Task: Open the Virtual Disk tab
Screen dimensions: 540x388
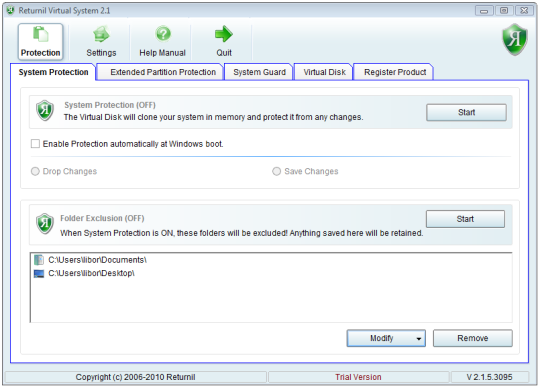Action: 324,72
